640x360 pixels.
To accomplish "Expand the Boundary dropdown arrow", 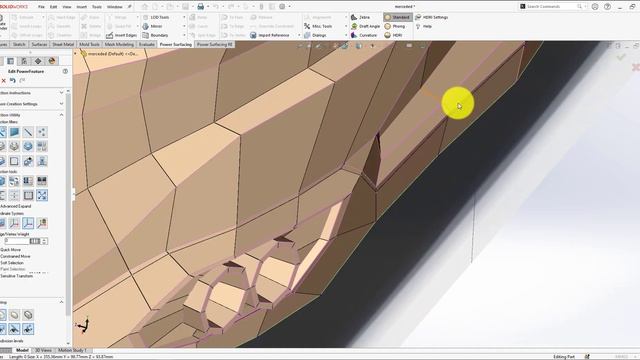I will tap(184, 35).
